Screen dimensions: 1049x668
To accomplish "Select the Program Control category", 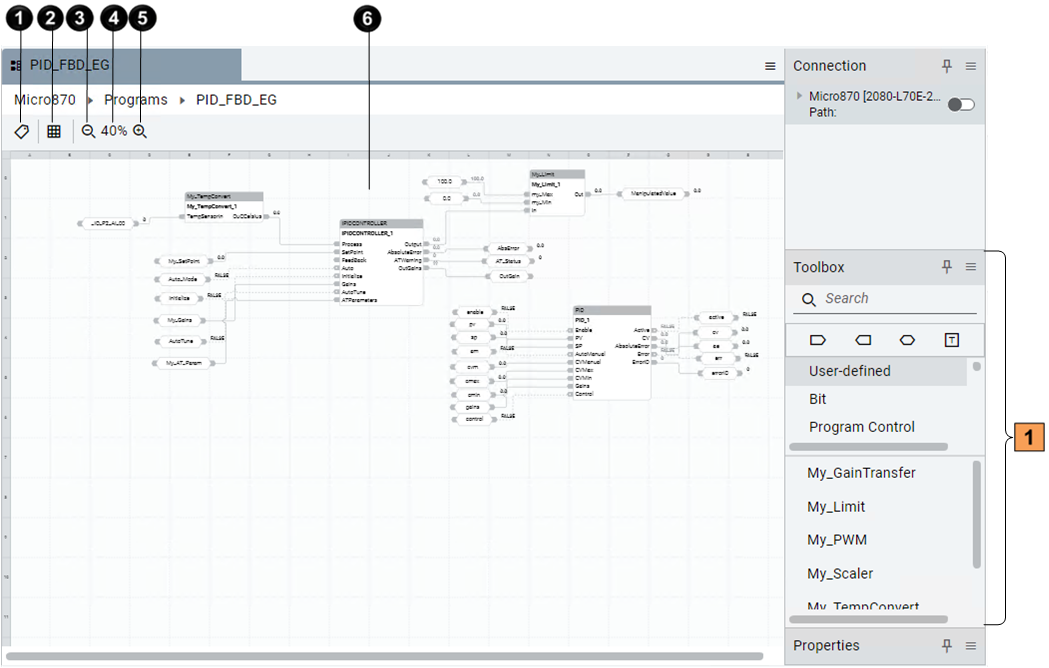I will point(861,427).
